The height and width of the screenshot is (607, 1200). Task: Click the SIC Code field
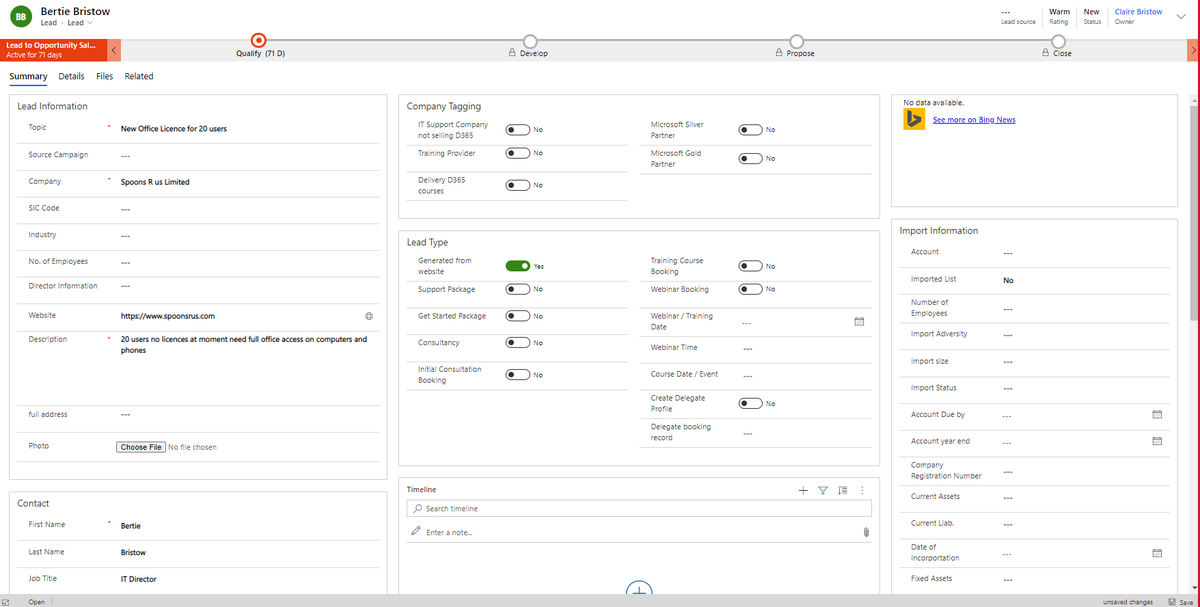[x=247, y=209]
